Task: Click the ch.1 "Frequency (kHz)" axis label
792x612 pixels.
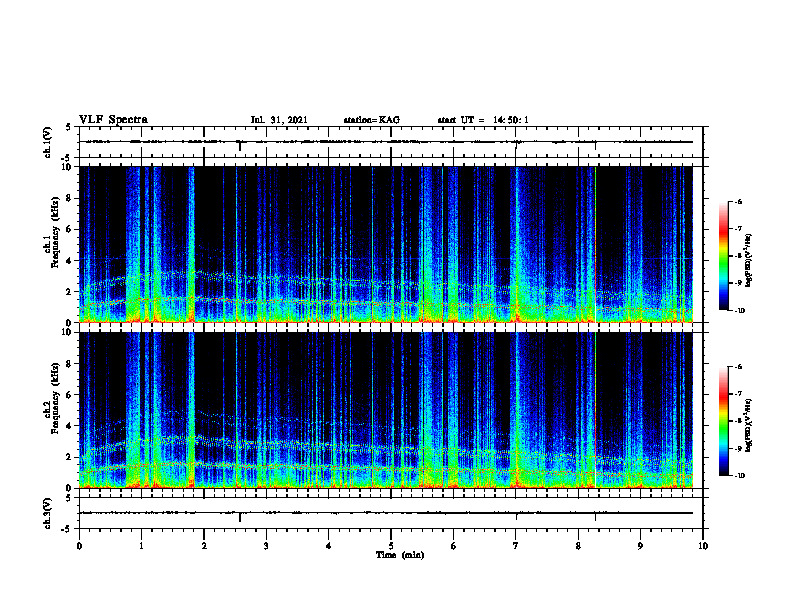Action: [x=55, y=233]
